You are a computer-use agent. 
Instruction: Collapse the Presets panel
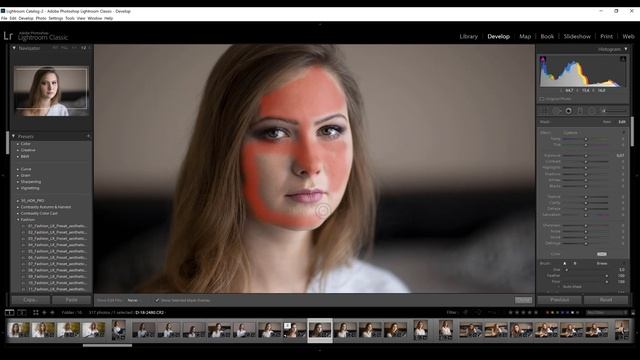(14, 136)
